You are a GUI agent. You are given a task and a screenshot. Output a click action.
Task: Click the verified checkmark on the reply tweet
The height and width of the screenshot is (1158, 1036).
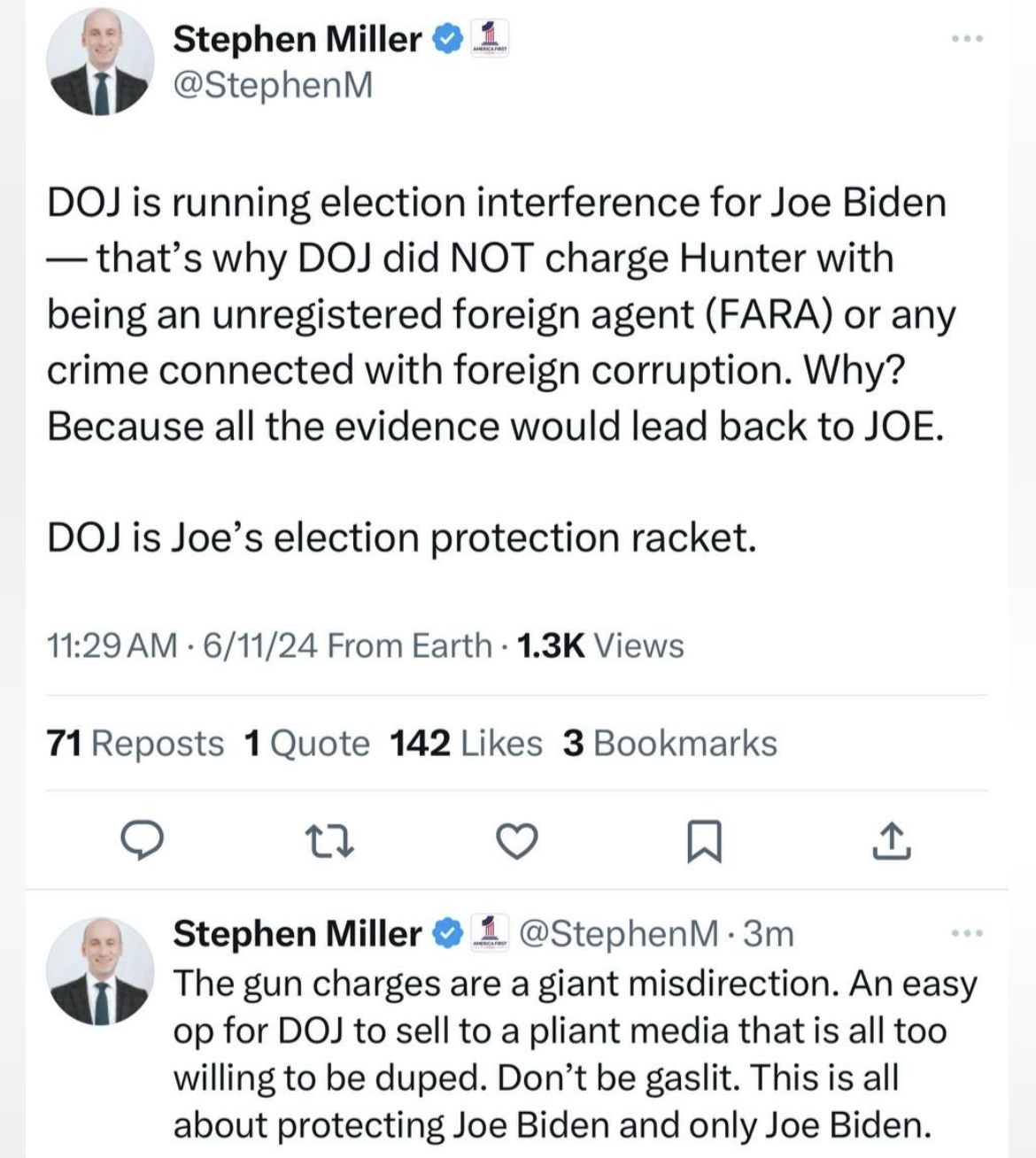(449, 933)
